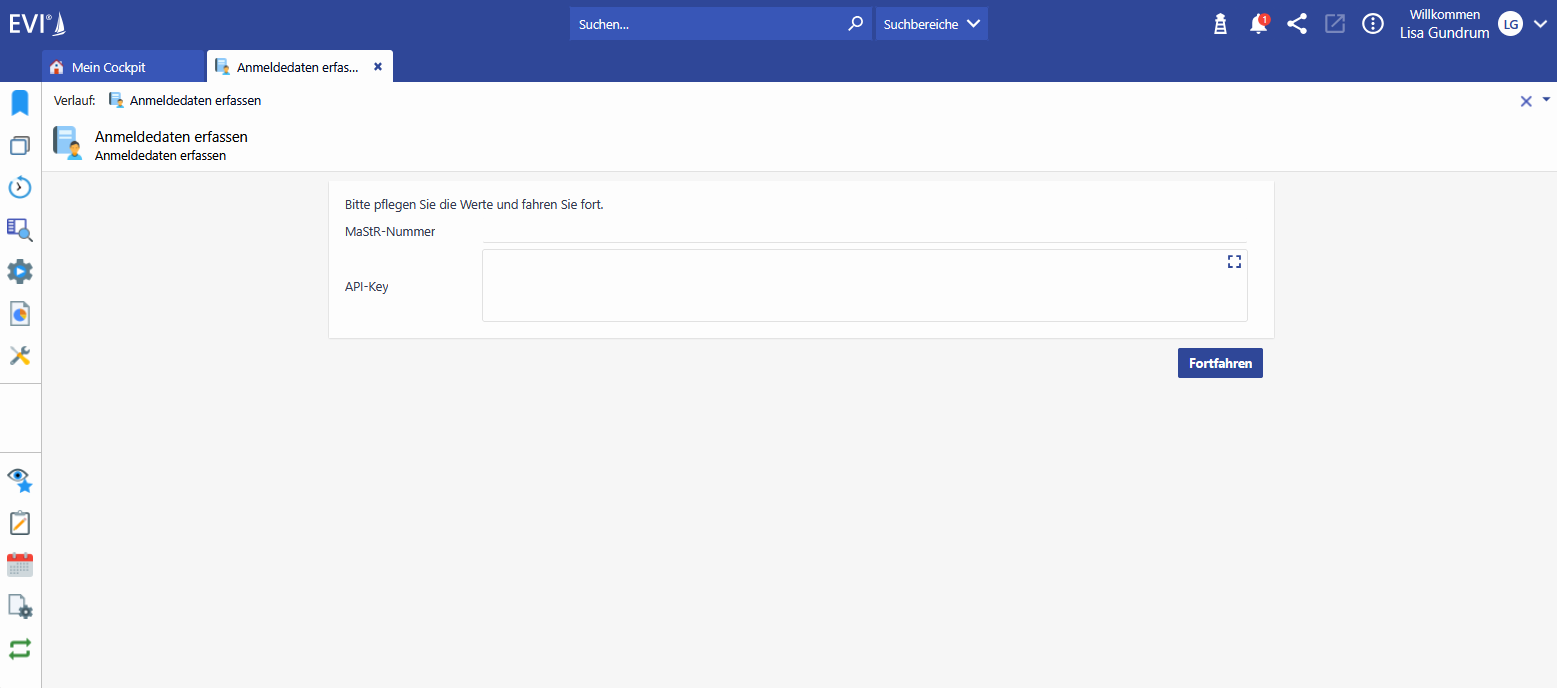Click the green loop arrows sidebar icon
1557x688 pixels.
pyautogui.click(x=20, y=649)
